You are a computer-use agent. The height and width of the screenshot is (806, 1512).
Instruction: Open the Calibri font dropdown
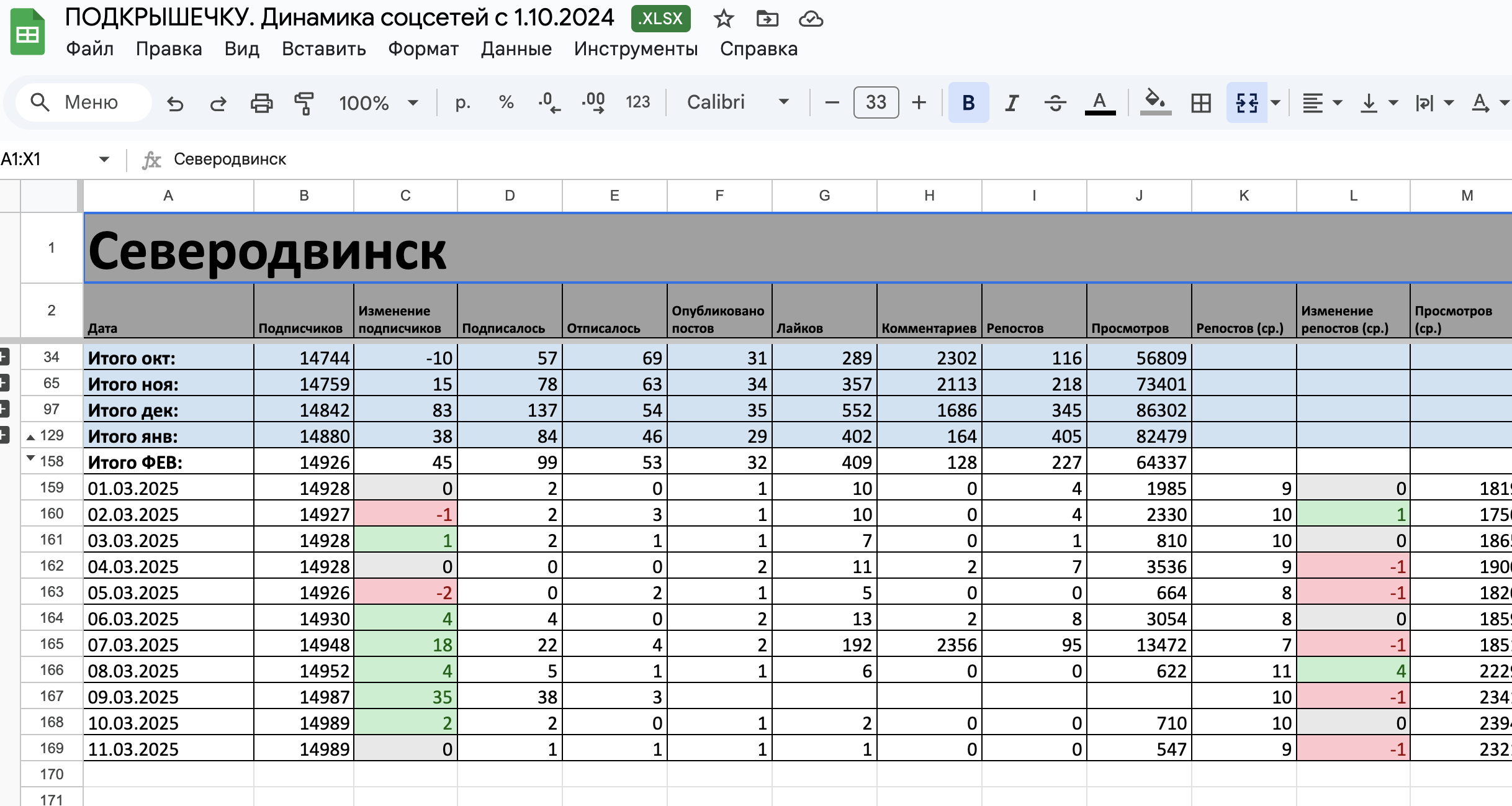pyautogui.click(x=737, y=102)
